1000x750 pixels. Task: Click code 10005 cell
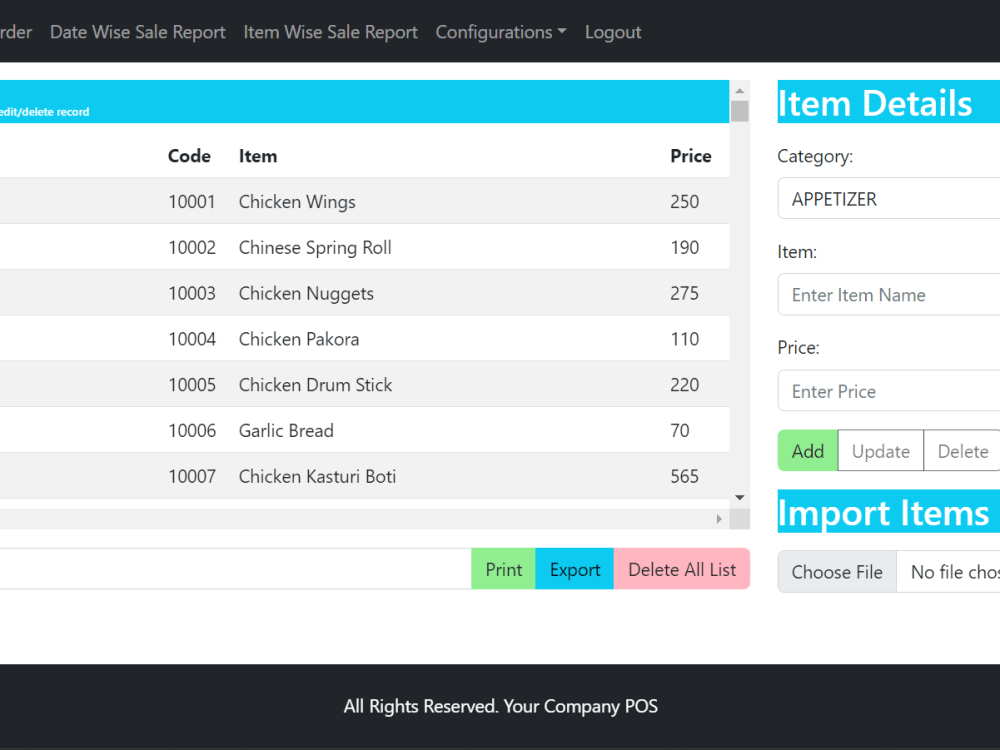[x=192, y=385]
